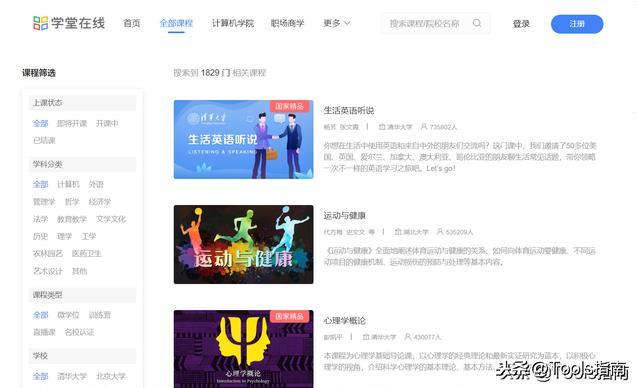Click the blue 注册 button
637x388 pixels.
(x=577, y=24)
